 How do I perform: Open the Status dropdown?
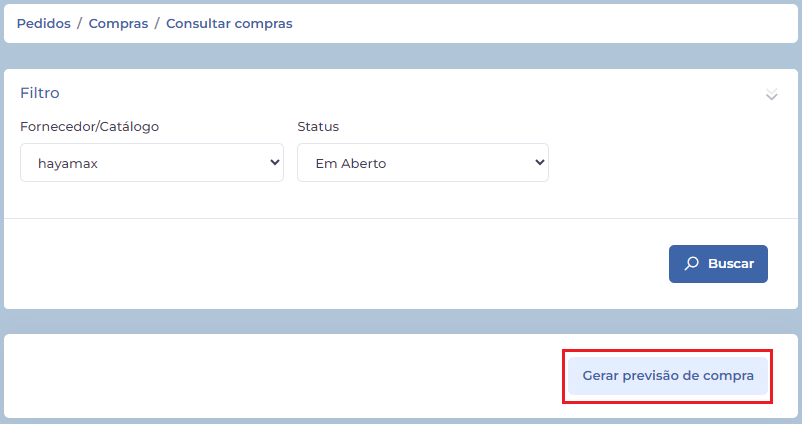(x=422, y=162)
